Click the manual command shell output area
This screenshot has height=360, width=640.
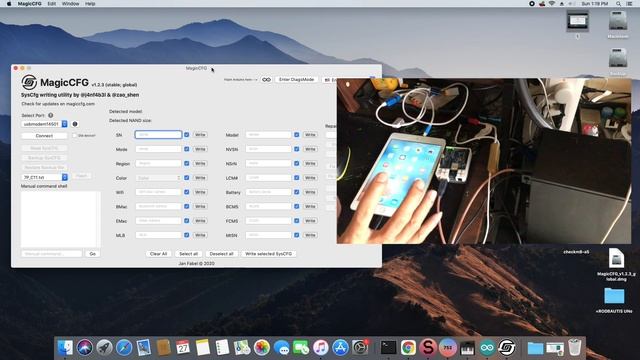click(60, 219)
